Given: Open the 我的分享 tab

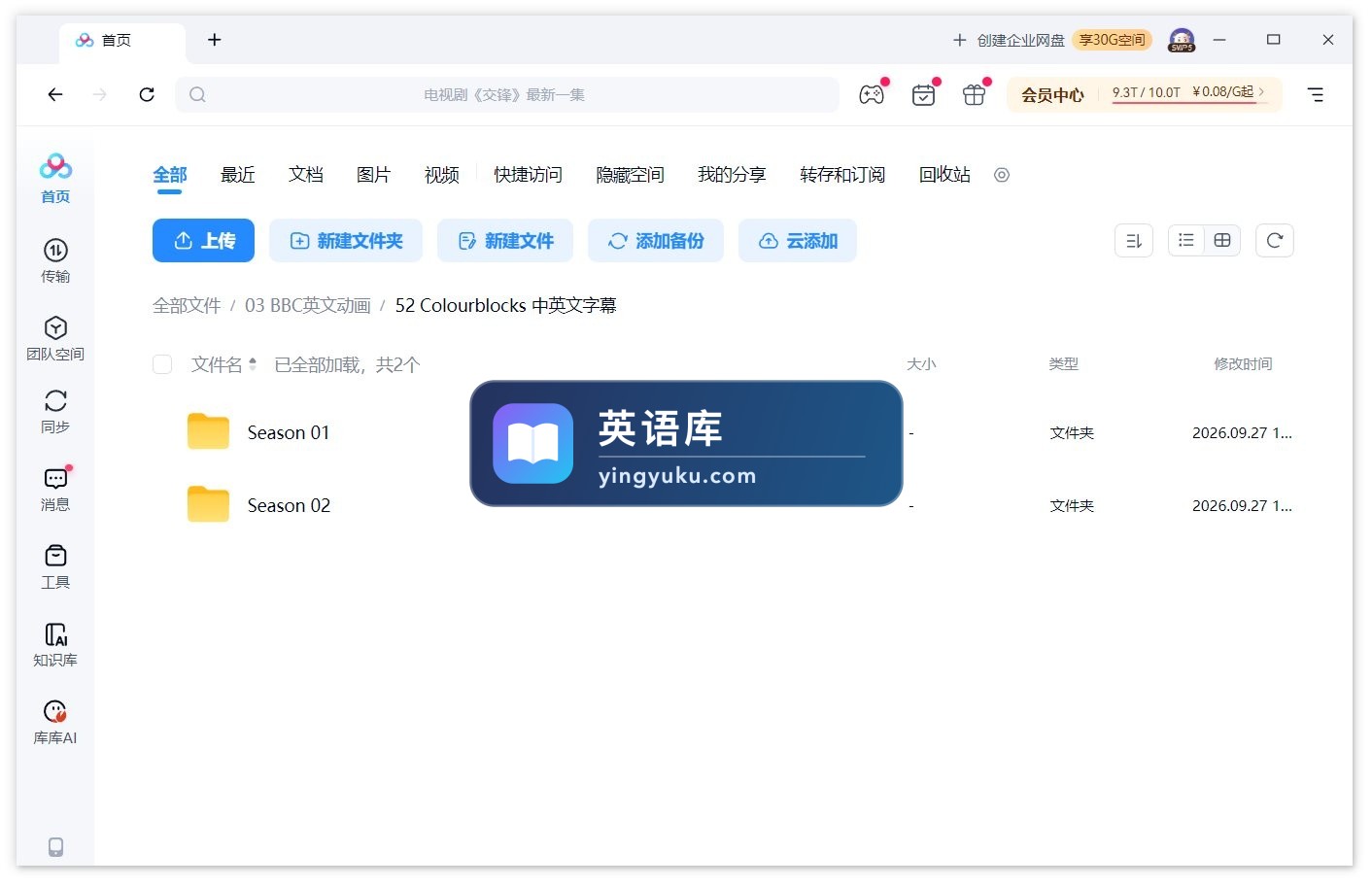Looking at the screenshot, I should tap(732, 175).
